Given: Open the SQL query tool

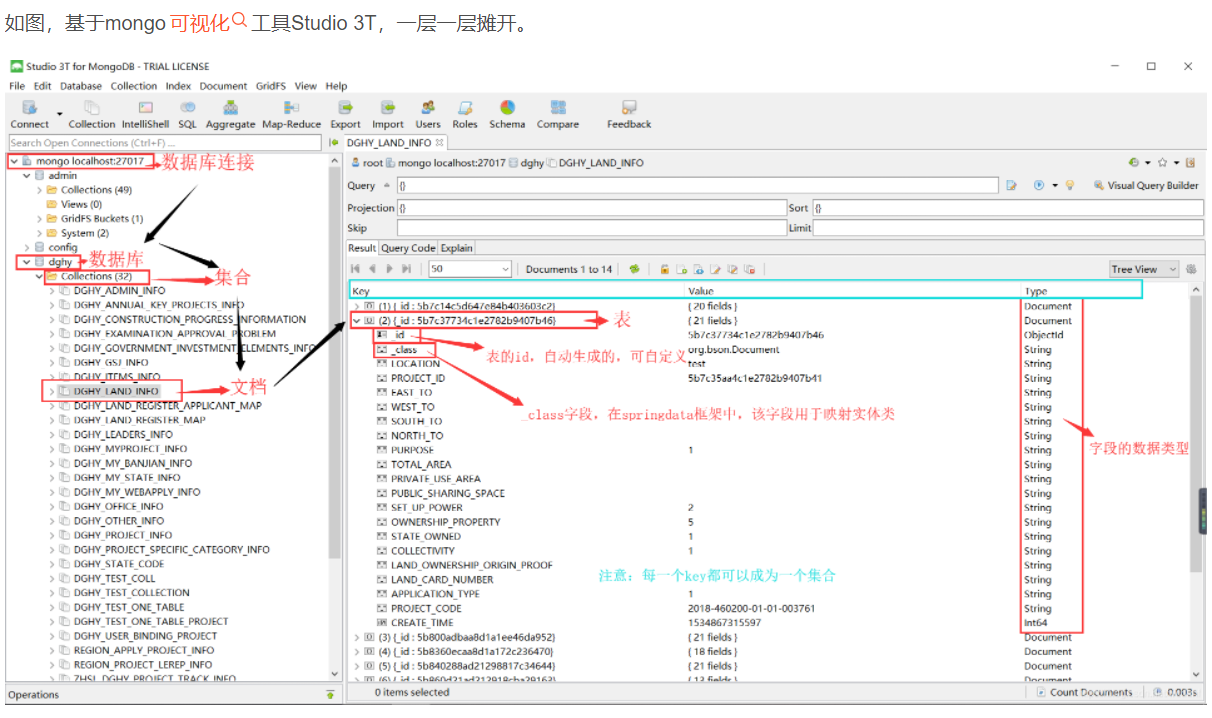Looking at the screenshot, I should 187,114.
